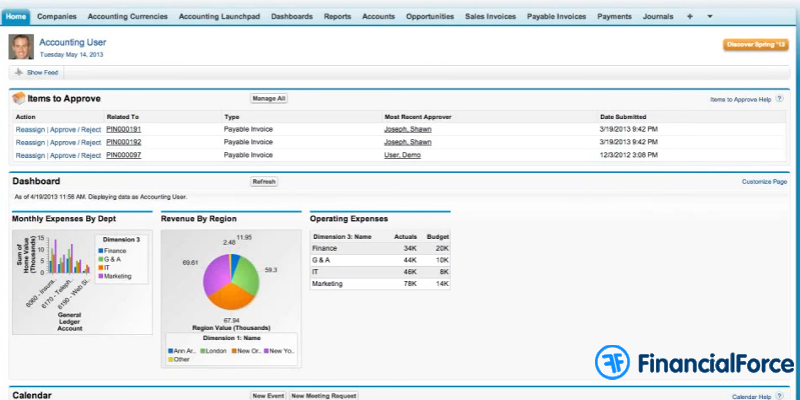Expand the tab overflow dropdown arrow
This screenshot has height=400, width=800.
coord(710,17)
